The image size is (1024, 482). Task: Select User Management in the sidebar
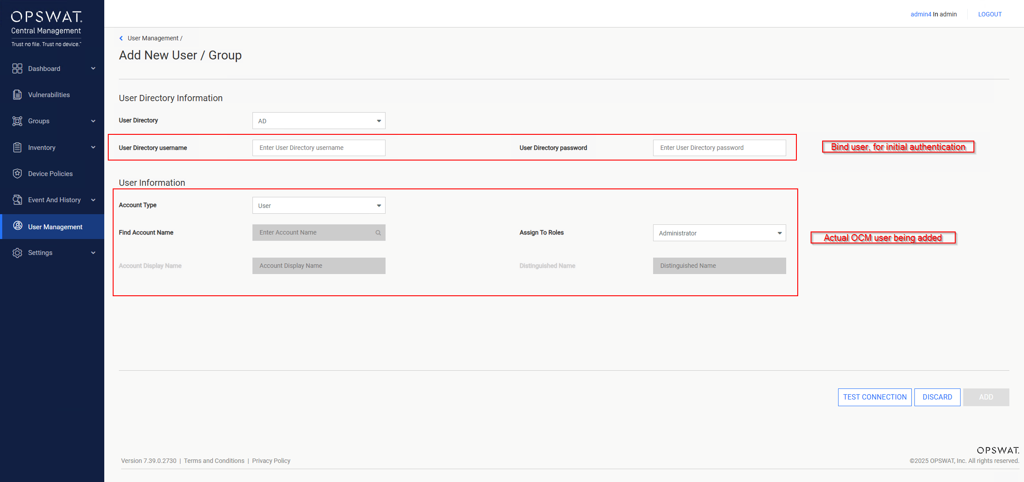pyautogui.click(x=52, y=227)
